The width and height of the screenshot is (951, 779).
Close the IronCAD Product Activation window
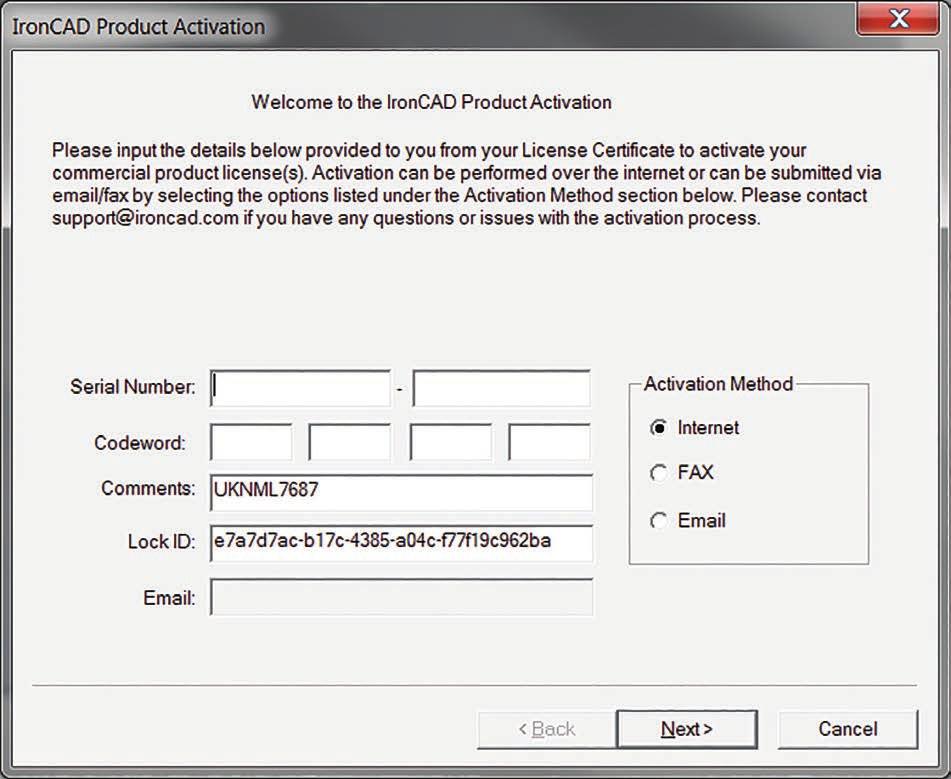pos(899,18)
